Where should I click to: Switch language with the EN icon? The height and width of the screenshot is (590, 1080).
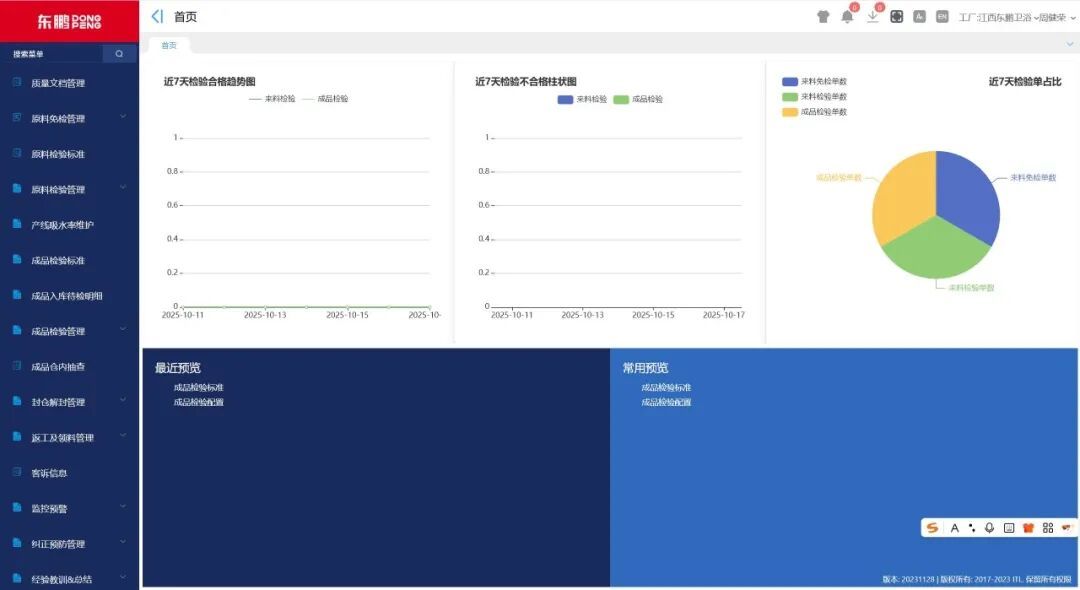pyautogui.click(x=942, y=17)
